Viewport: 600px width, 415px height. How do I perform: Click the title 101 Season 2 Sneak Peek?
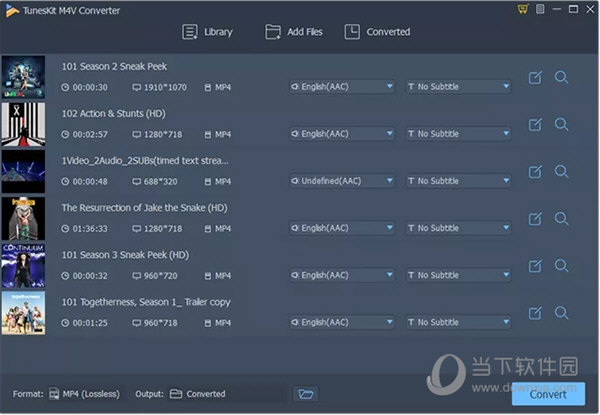coord(114,67)
